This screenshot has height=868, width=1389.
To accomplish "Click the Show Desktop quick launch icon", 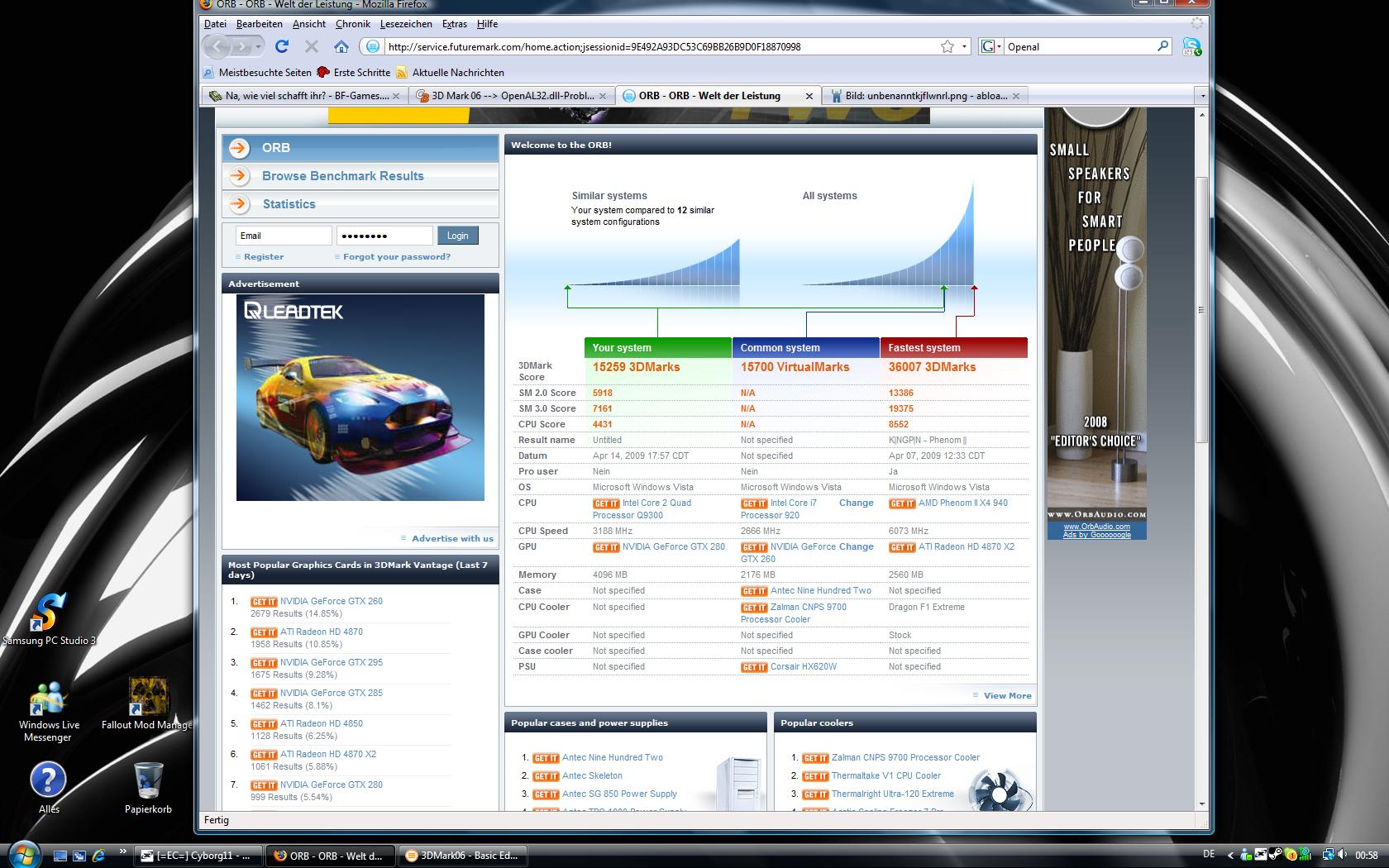I will [60, 856].
